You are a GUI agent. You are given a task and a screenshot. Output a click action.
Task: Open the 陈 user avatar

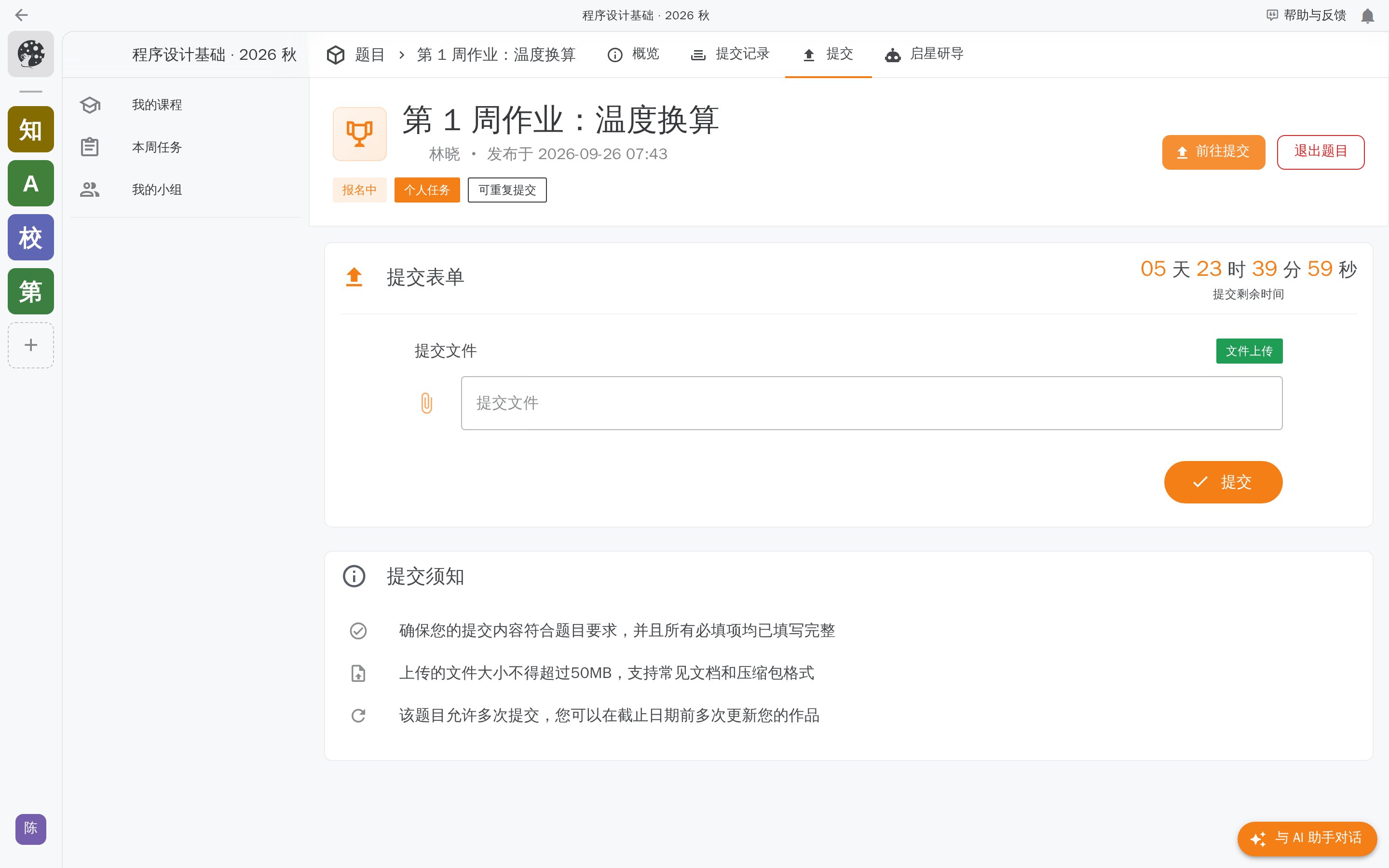(30, 828)
